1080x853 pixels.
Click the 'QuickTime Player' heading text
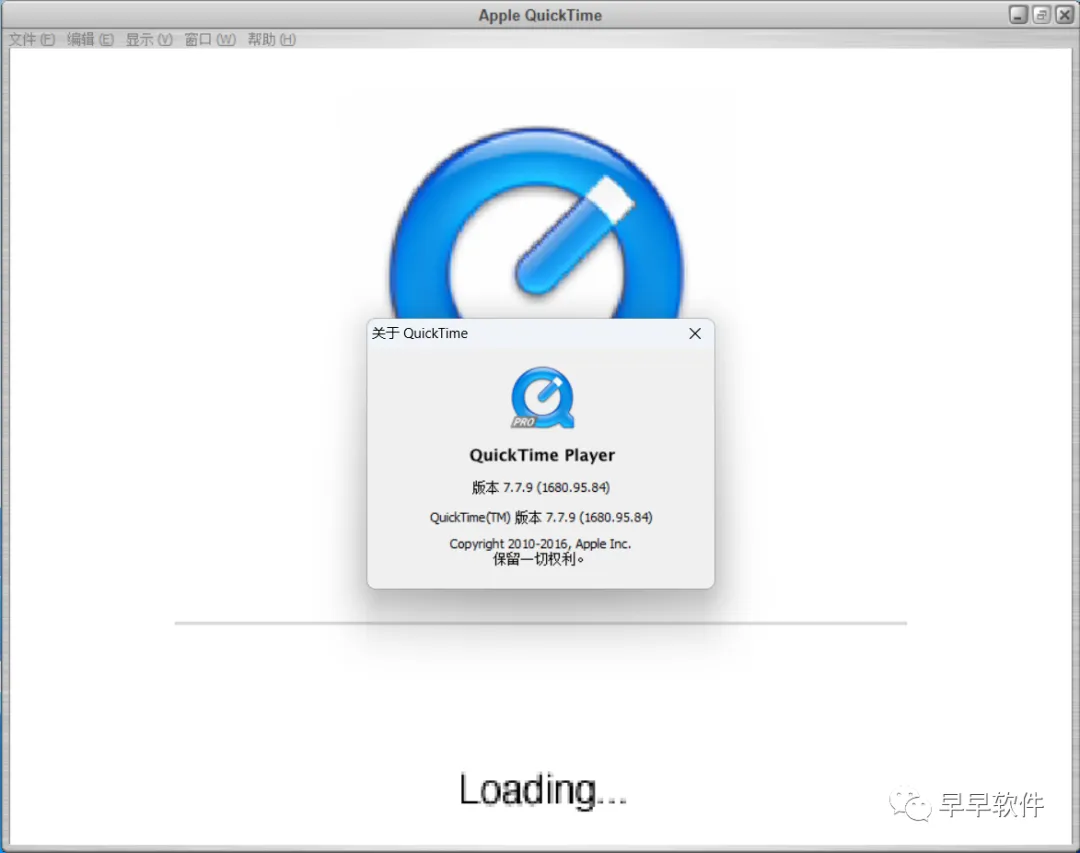(542, 455)
